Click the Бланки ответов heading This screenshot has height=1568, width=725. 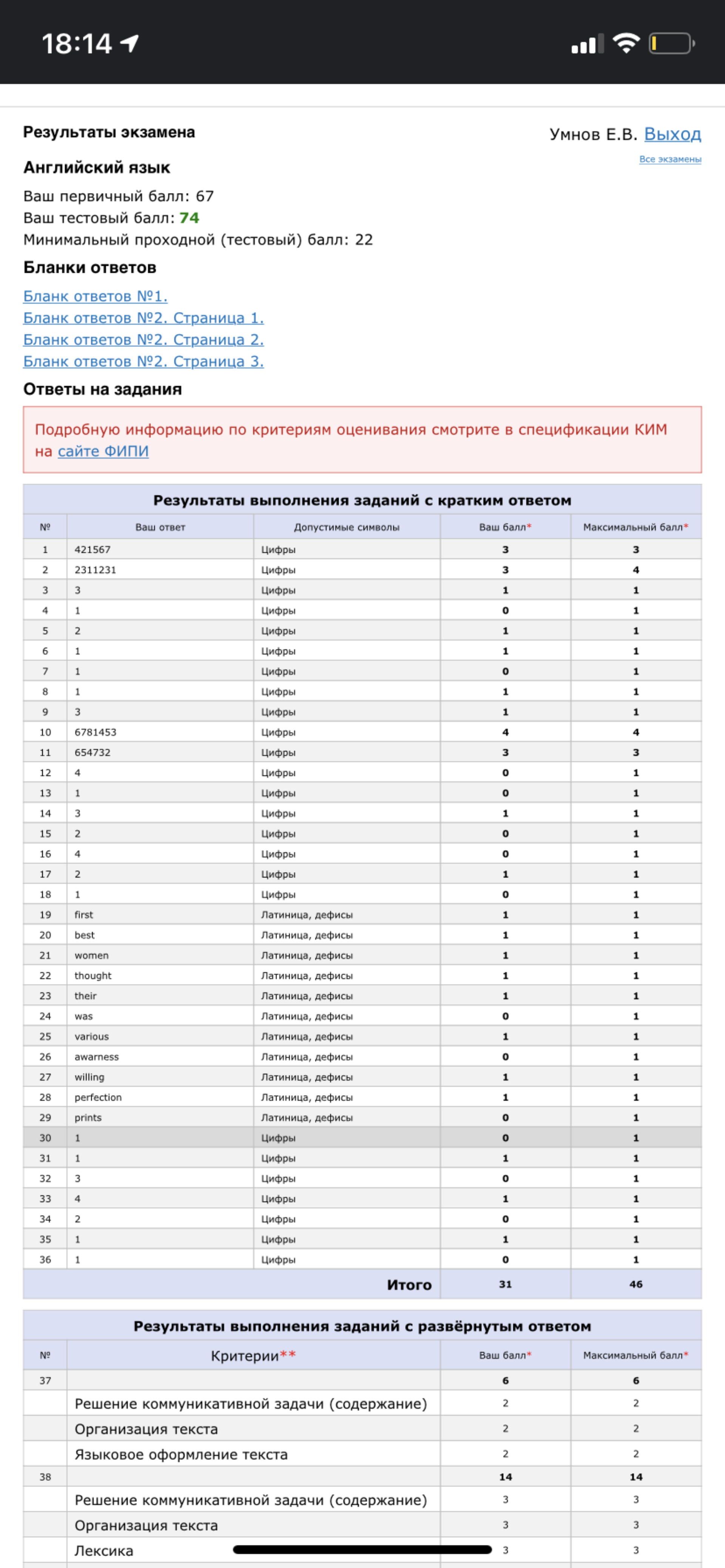pyautogui.click(x=89, y=268)
